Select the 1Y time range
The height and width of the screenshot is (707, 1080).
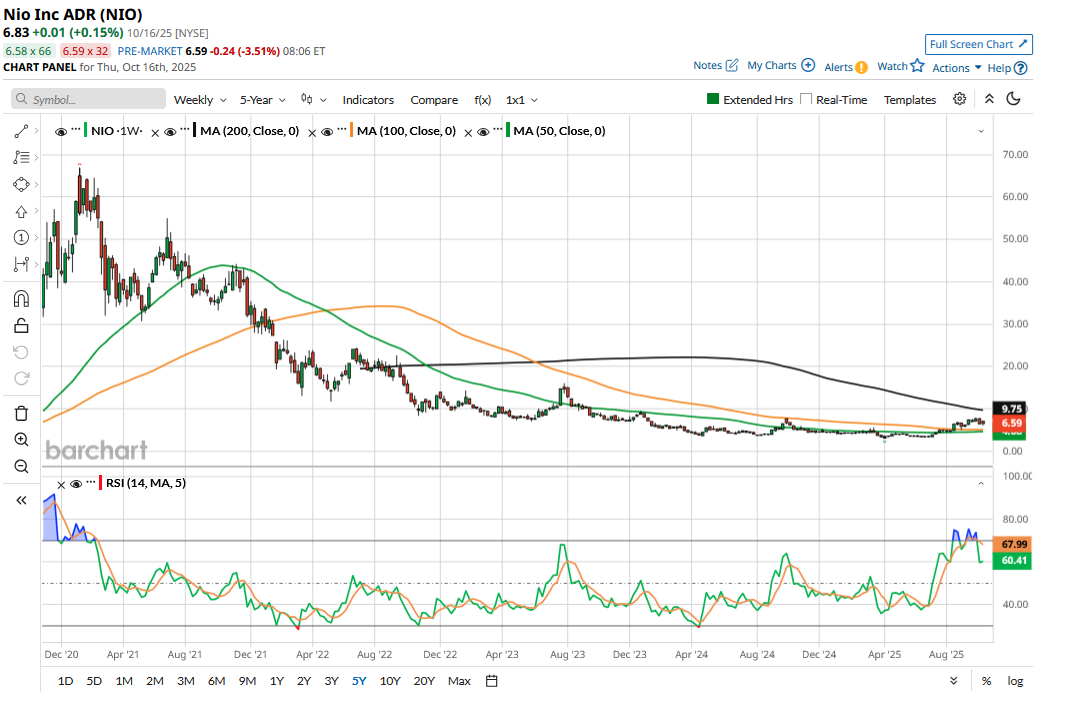pos(277,681)
